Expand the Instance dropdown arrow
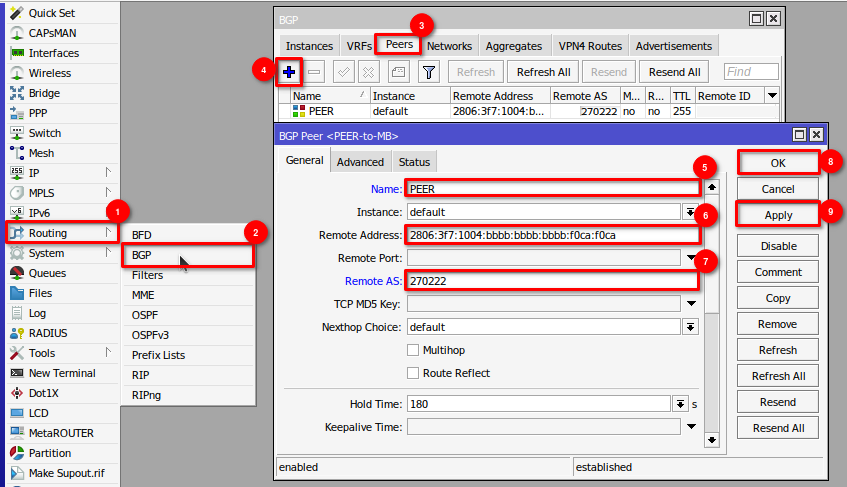Viewport: 847px width, 487px height. (690, 212)
